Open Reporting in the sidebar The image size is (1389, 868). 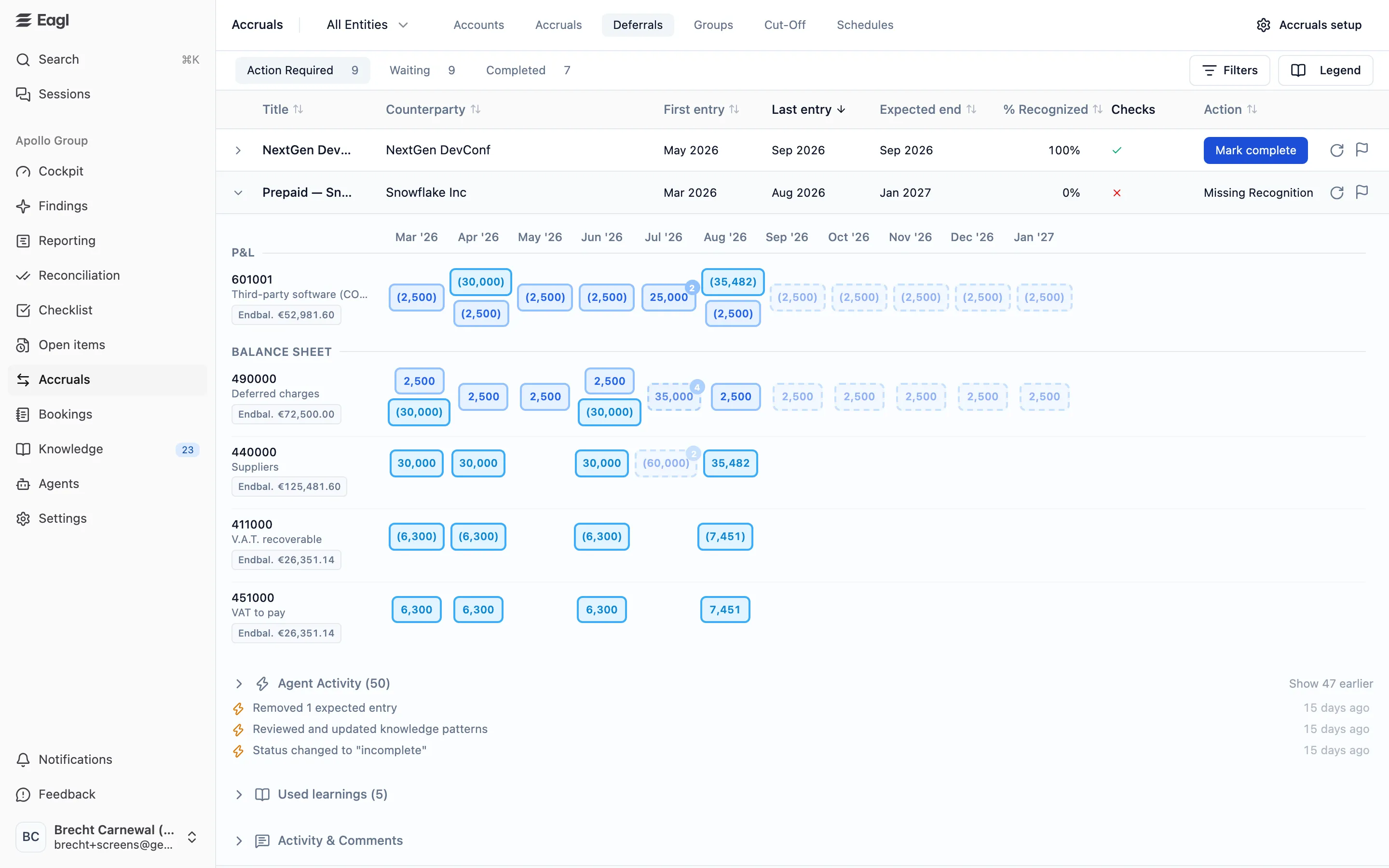tap(108, 241)
